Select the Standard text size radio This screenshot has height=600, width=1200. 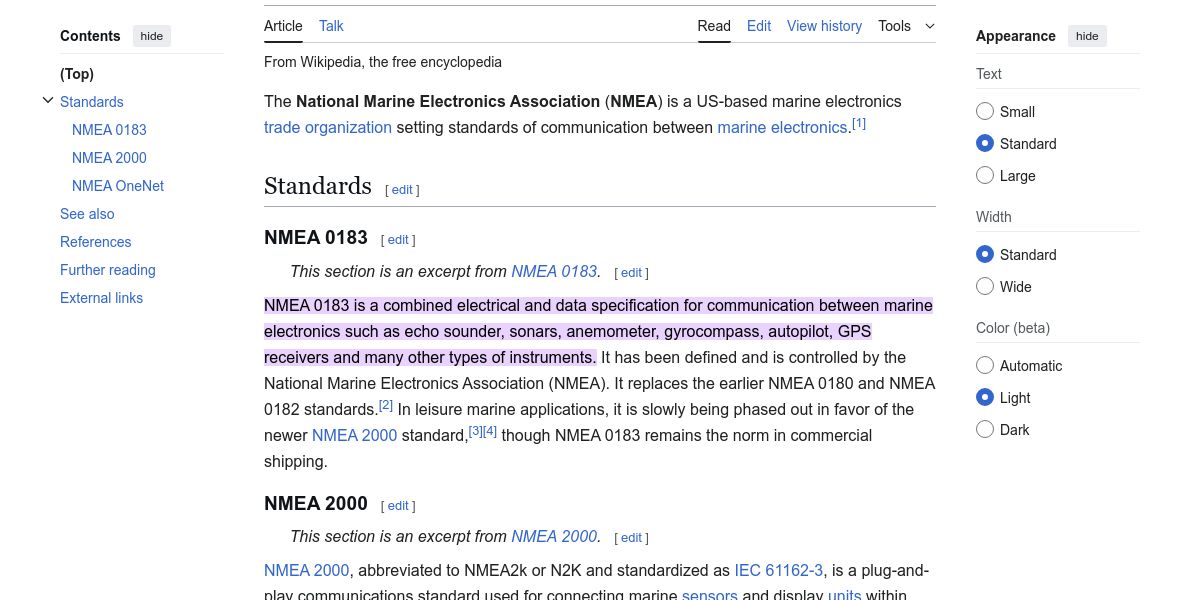coord(985,144)
